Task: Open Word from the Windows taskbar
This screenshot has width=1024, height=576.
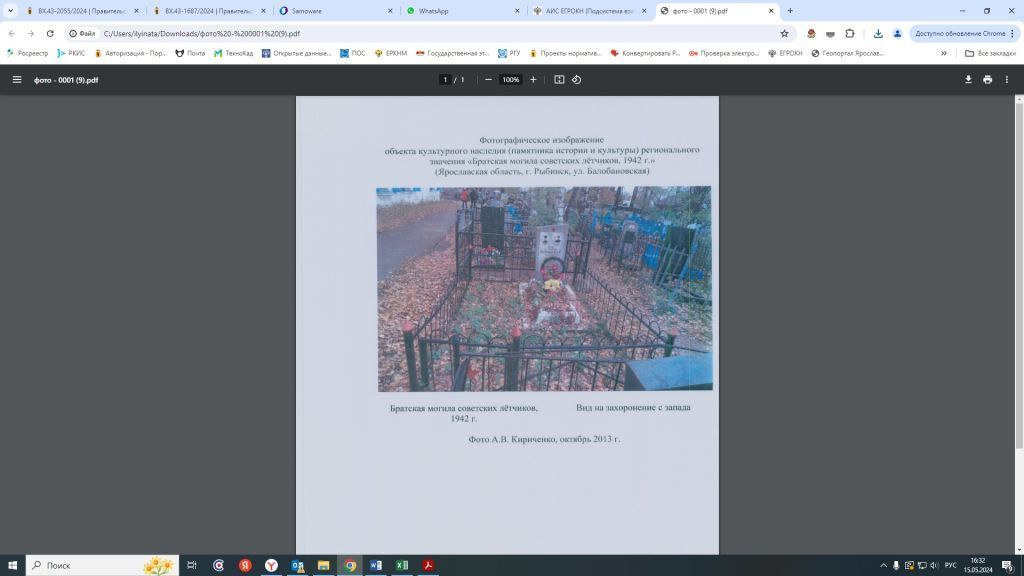Action: (376, 566)
